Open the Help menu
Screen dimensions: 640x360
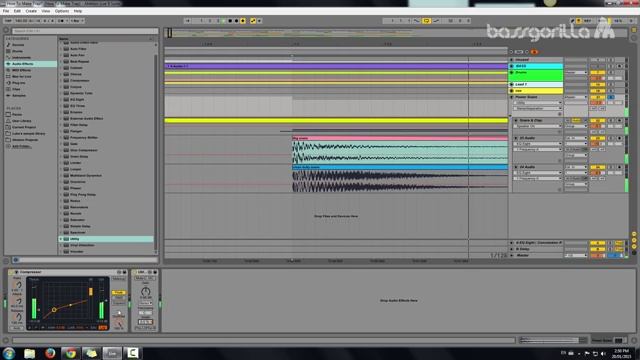[x=78, y=11]
